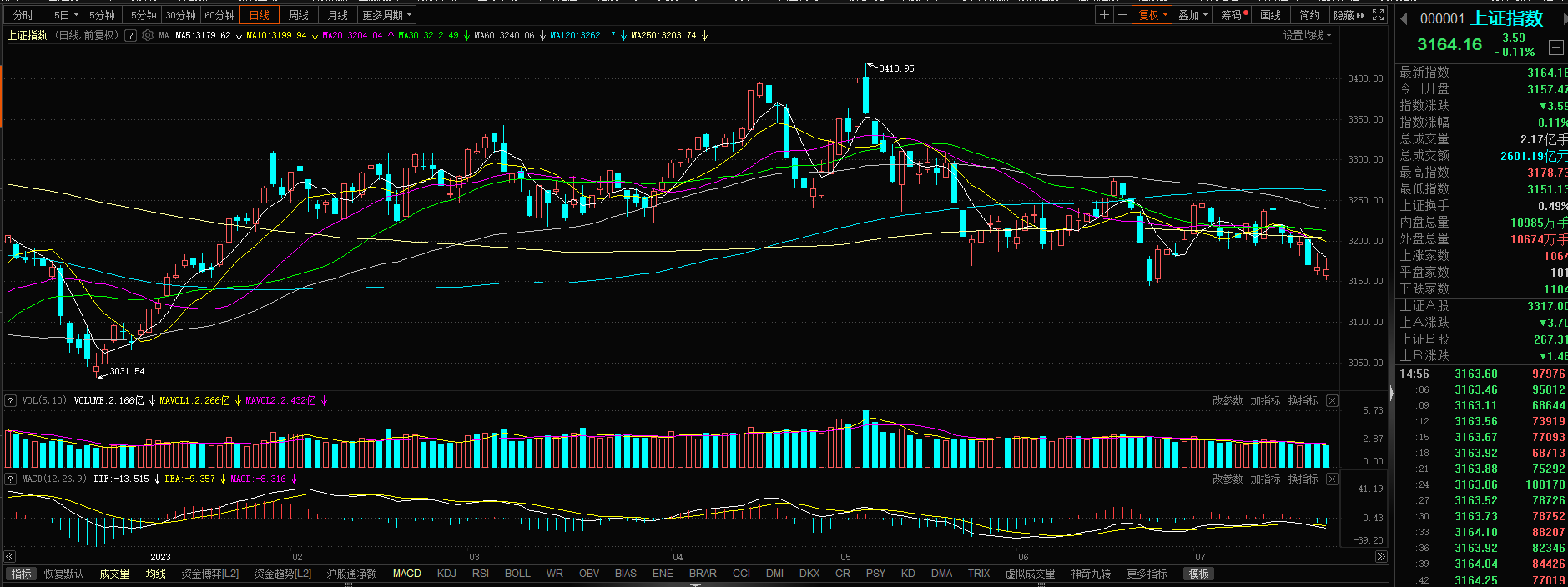Toggle the 模板 template button
Image resolution: width=1568 pixels, height=587 pixels.
coord(1199,574)
